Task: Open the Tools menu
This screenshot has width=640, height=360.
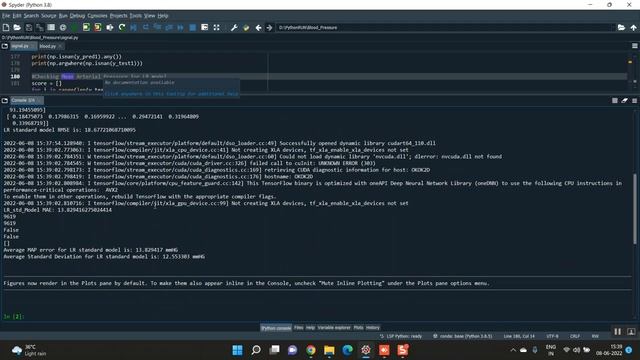Action: 136,16
